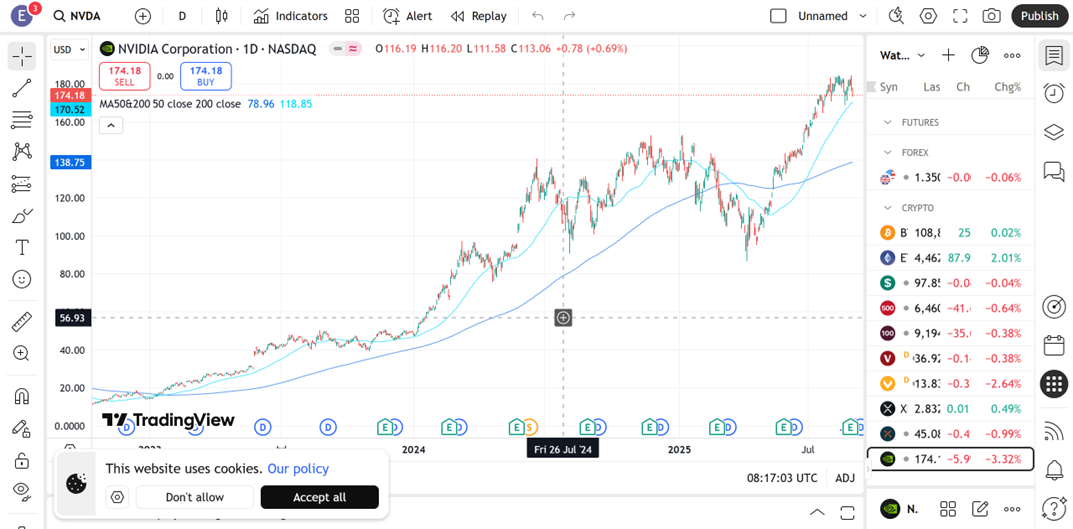Viewport: 1073px width, 529px height.
Task: Open the advanced view pie icon
Action: 981,55
